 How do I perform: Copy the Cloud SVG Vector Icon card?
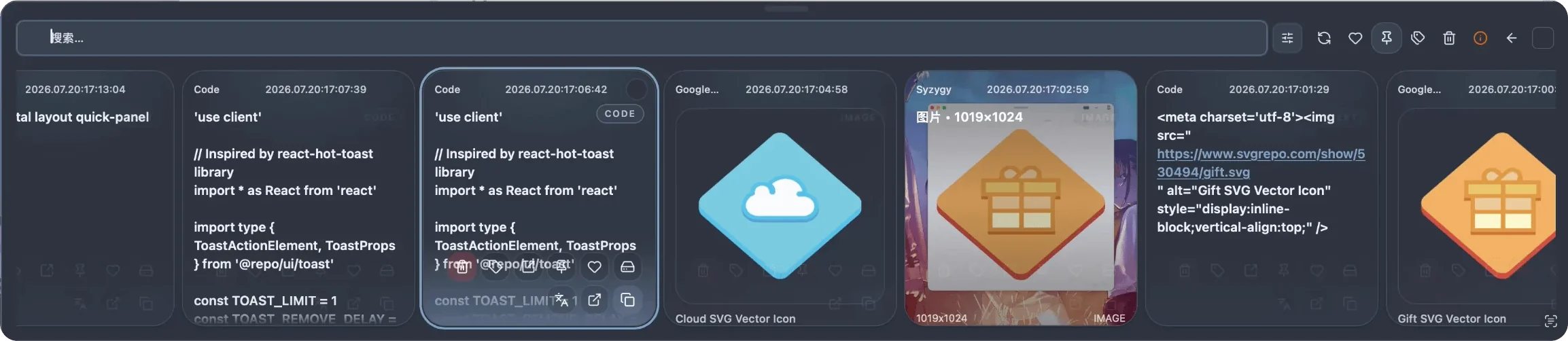pos(868,303)
